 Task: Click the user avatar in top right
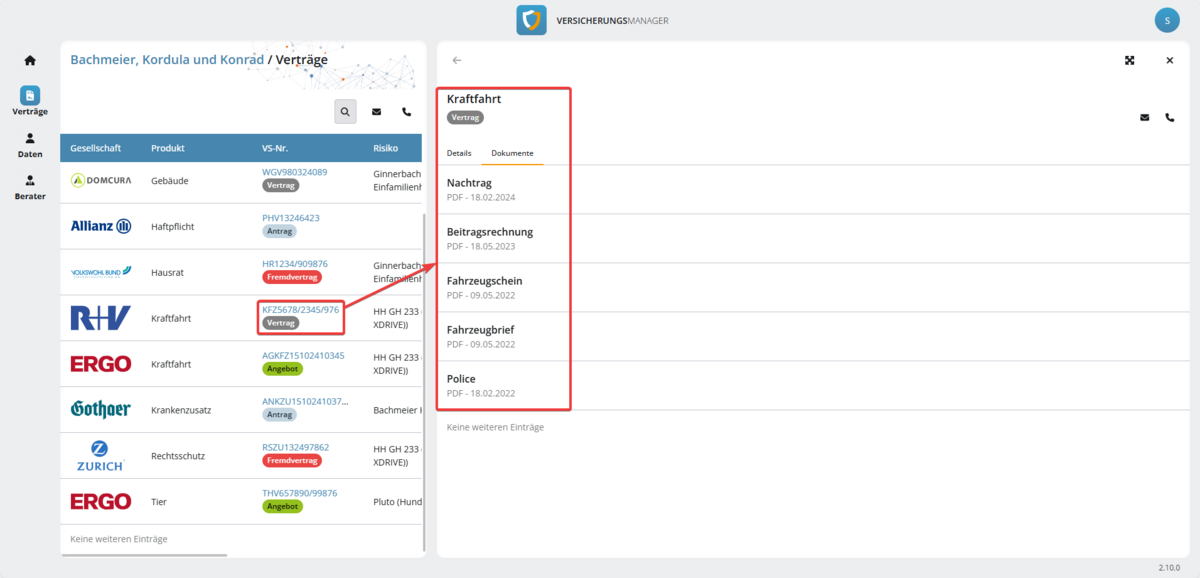(1166, 20)
